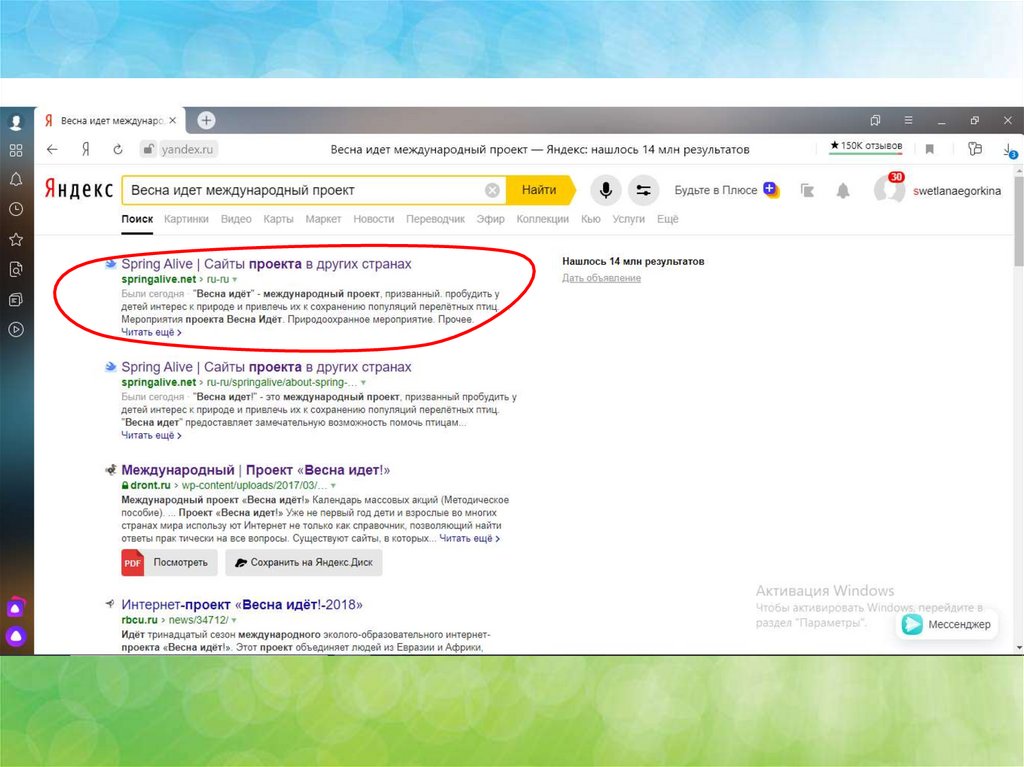Screen dimensions: 1024x767
Task: Open the 150K отзывов rating
Action: pos(866,146)
